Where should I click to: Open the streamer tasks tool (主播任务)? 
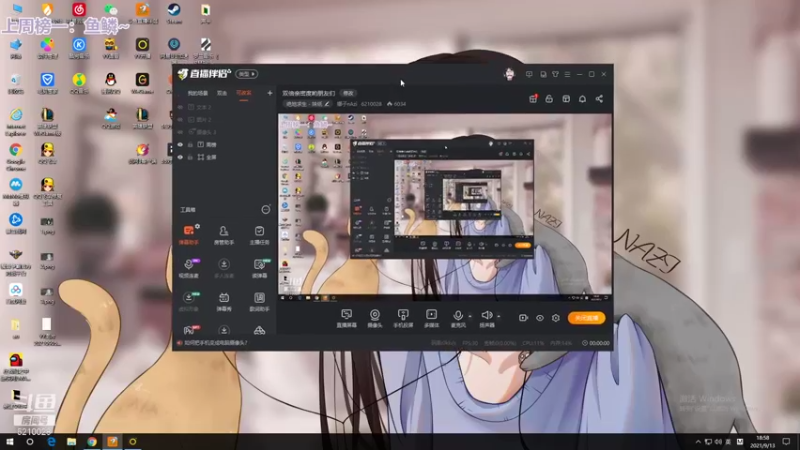tap(259, 235)
